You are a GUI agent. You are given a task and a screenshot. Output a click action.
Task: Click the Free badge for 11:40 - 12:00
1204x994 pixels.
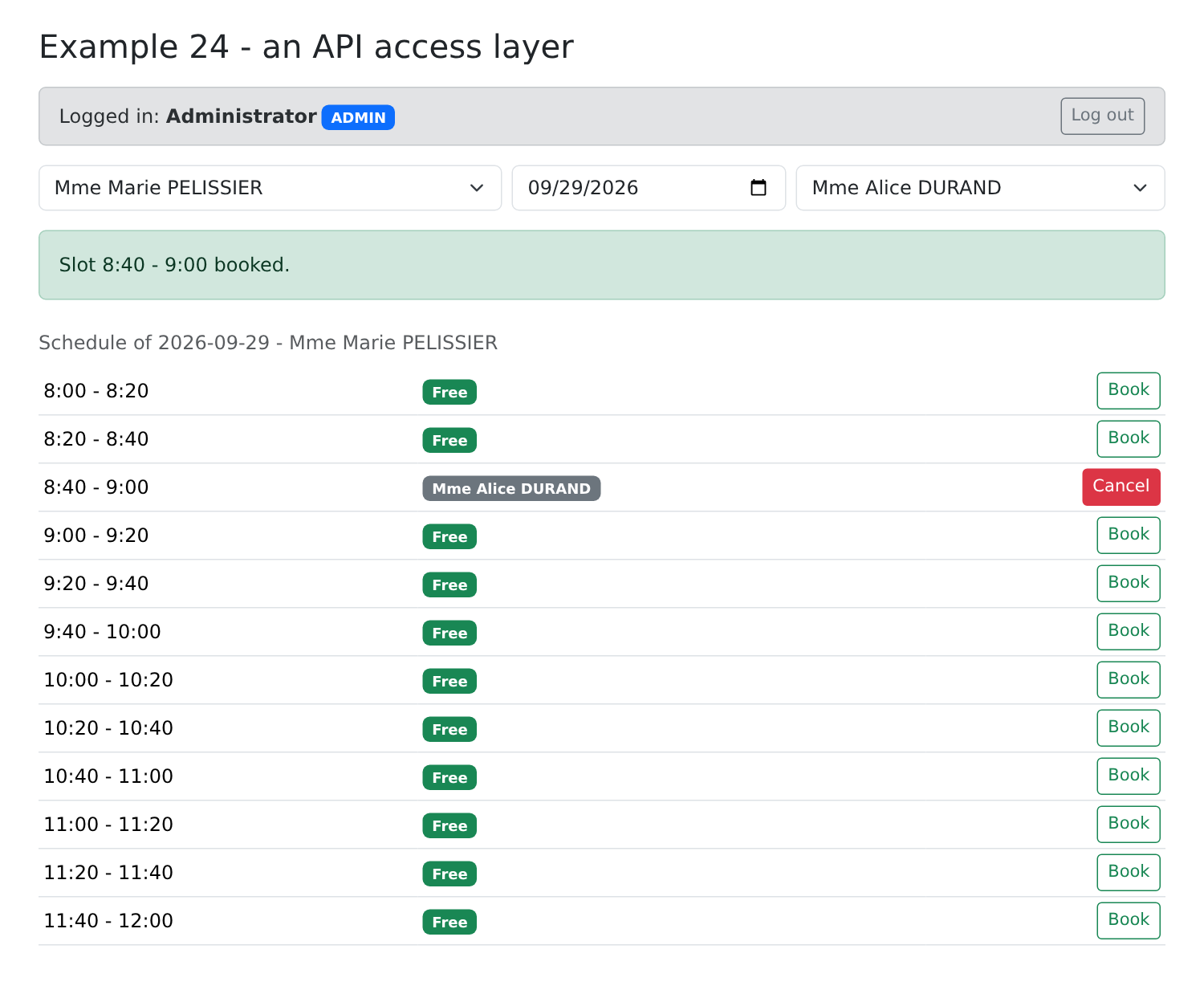[449, 922]
